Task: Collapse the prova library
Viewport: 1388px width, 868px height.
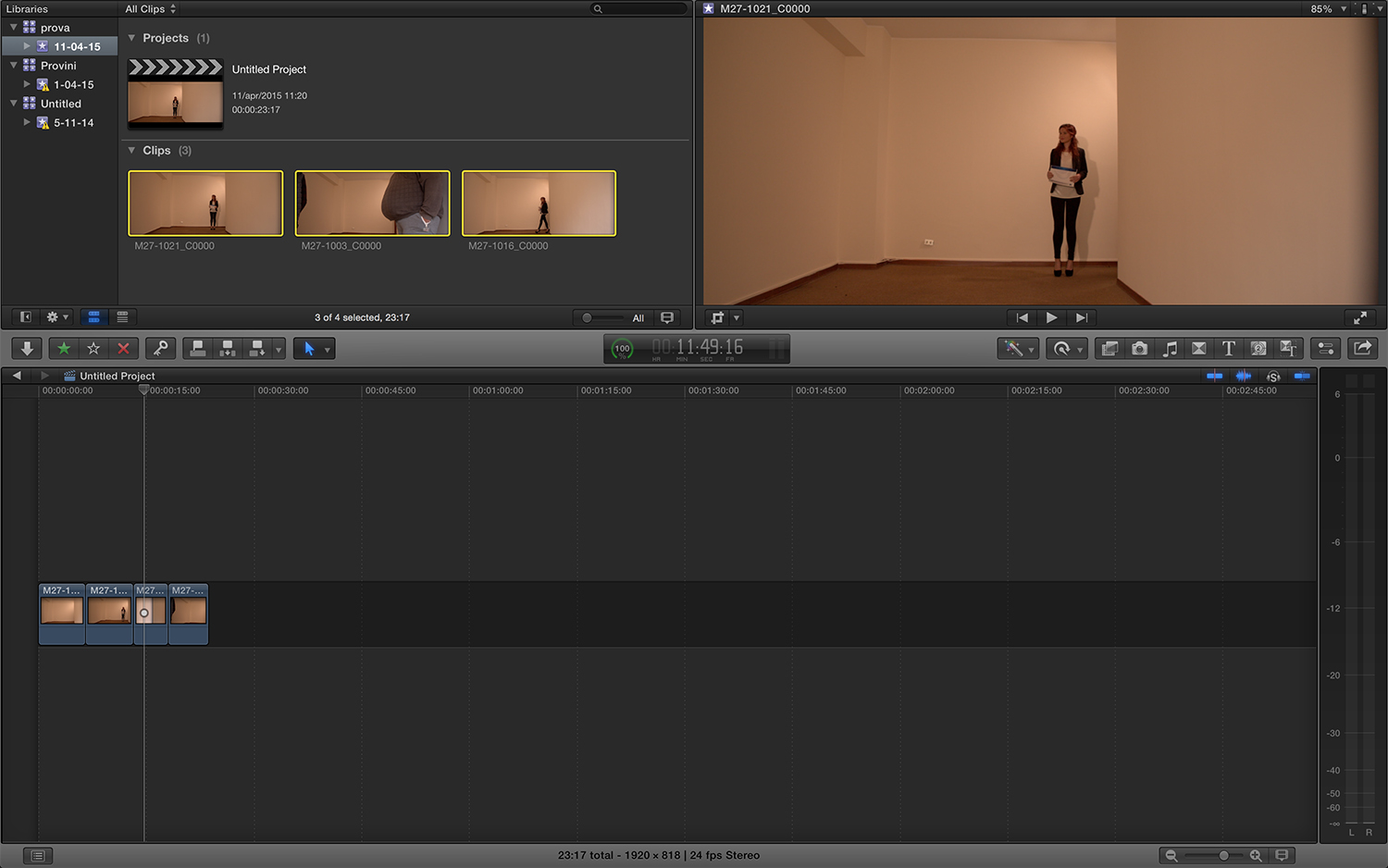Action: (14, 28)
